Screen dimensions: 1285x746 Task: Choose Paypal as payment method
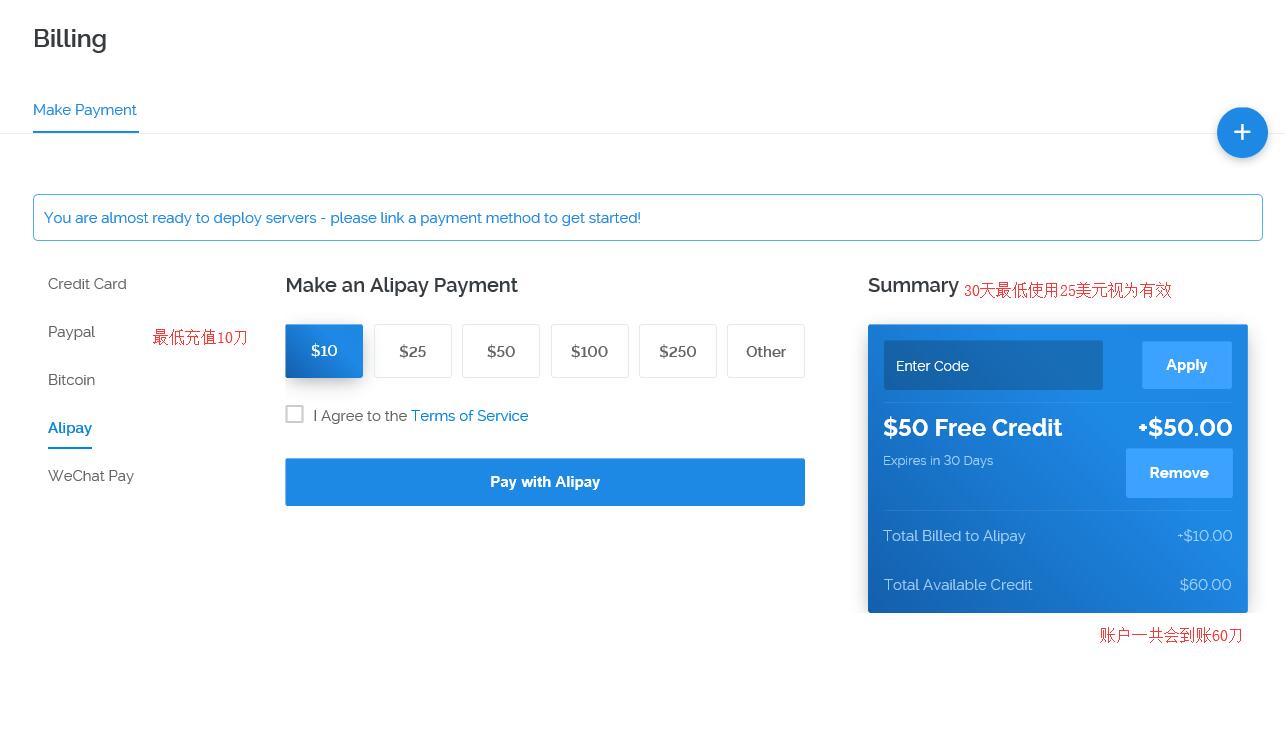(71, 332)
